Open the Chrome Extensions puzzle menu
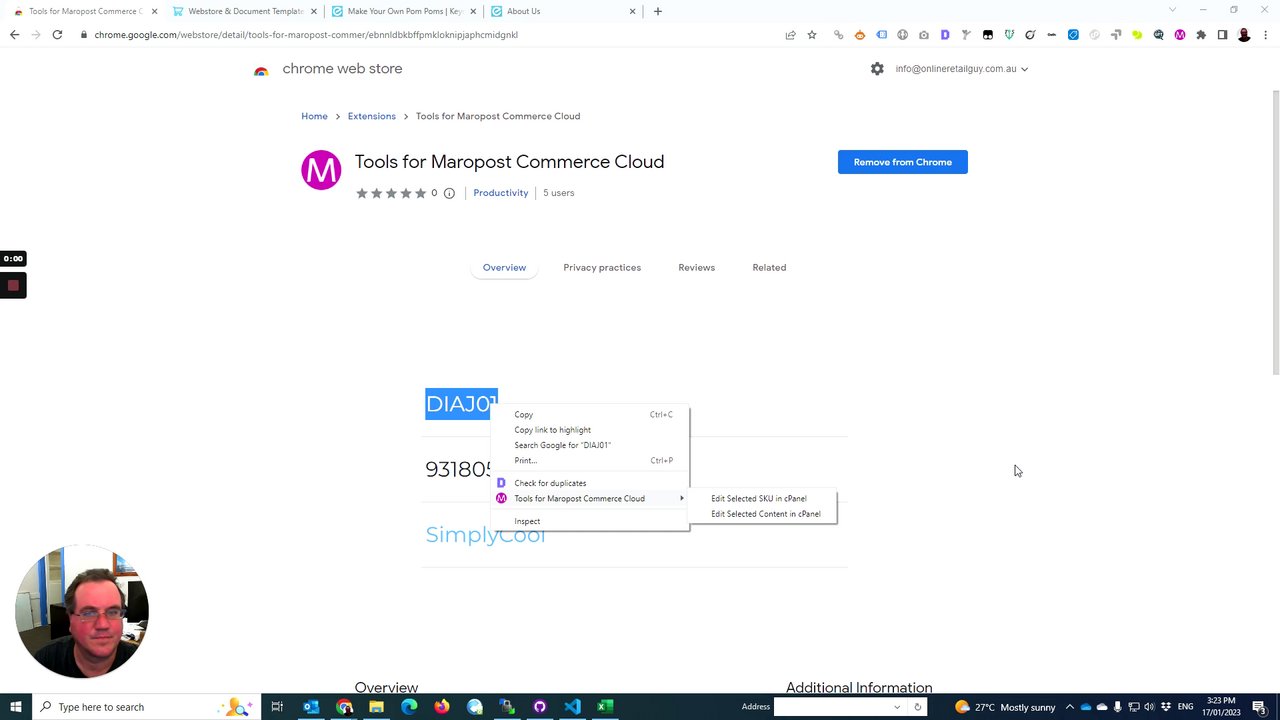The height and width of the screenshot is (720, 1280). [1201, 35]
